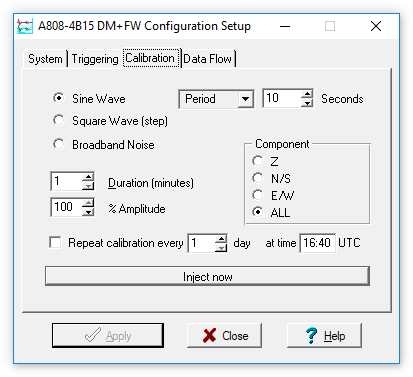The width and height of the screenshot is (413, 377).
Task: Increase the period seconds spinner up arrow
Action: (307, 94)
